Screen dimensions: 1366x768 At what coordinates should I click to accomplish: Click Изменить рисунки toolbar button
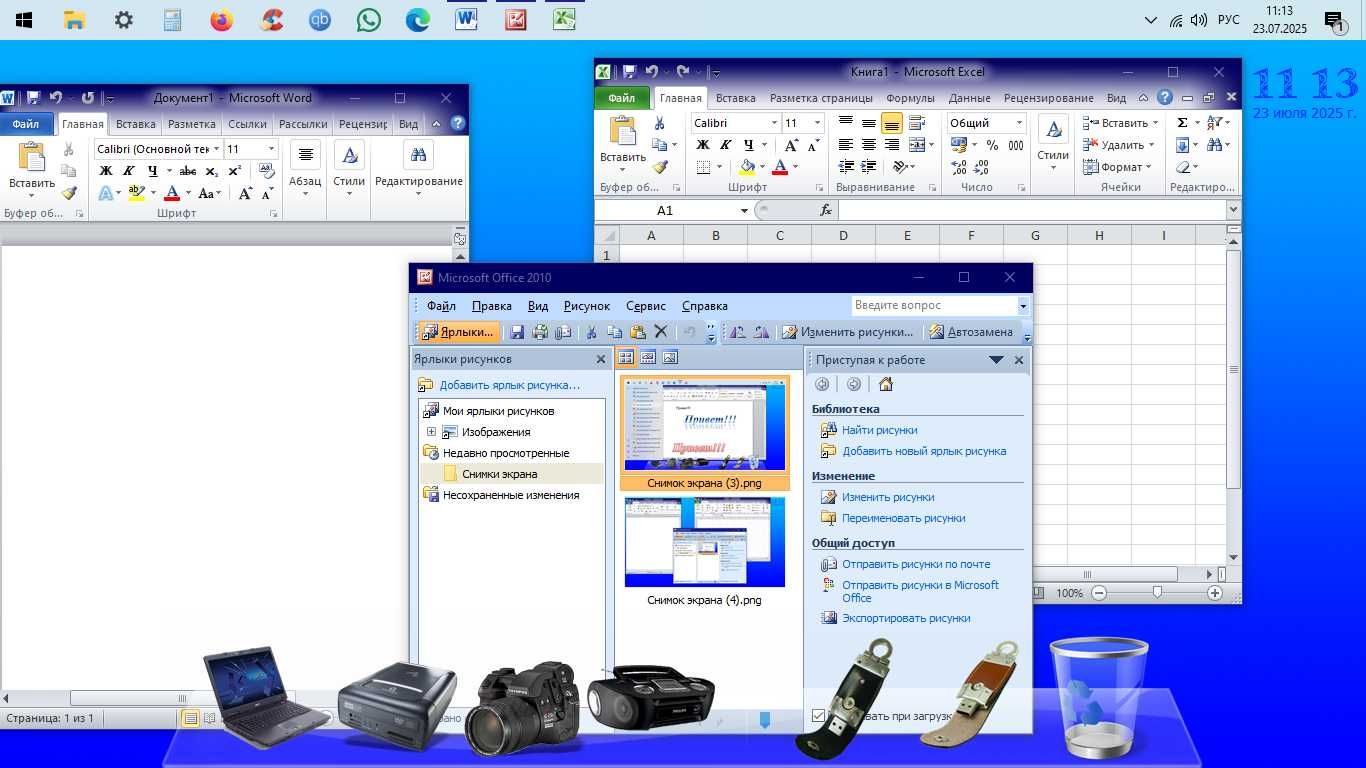click(848, 332)
